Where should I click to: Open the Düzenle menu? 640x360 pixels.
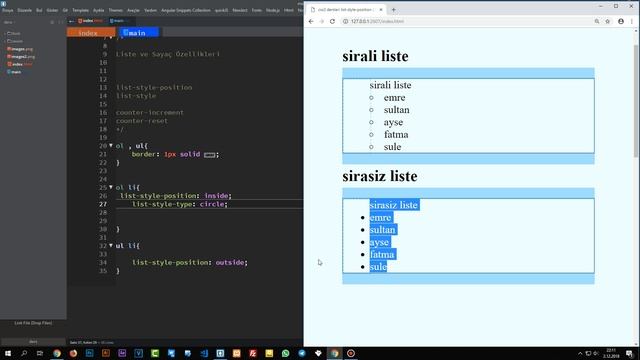[x=24, y=10]
